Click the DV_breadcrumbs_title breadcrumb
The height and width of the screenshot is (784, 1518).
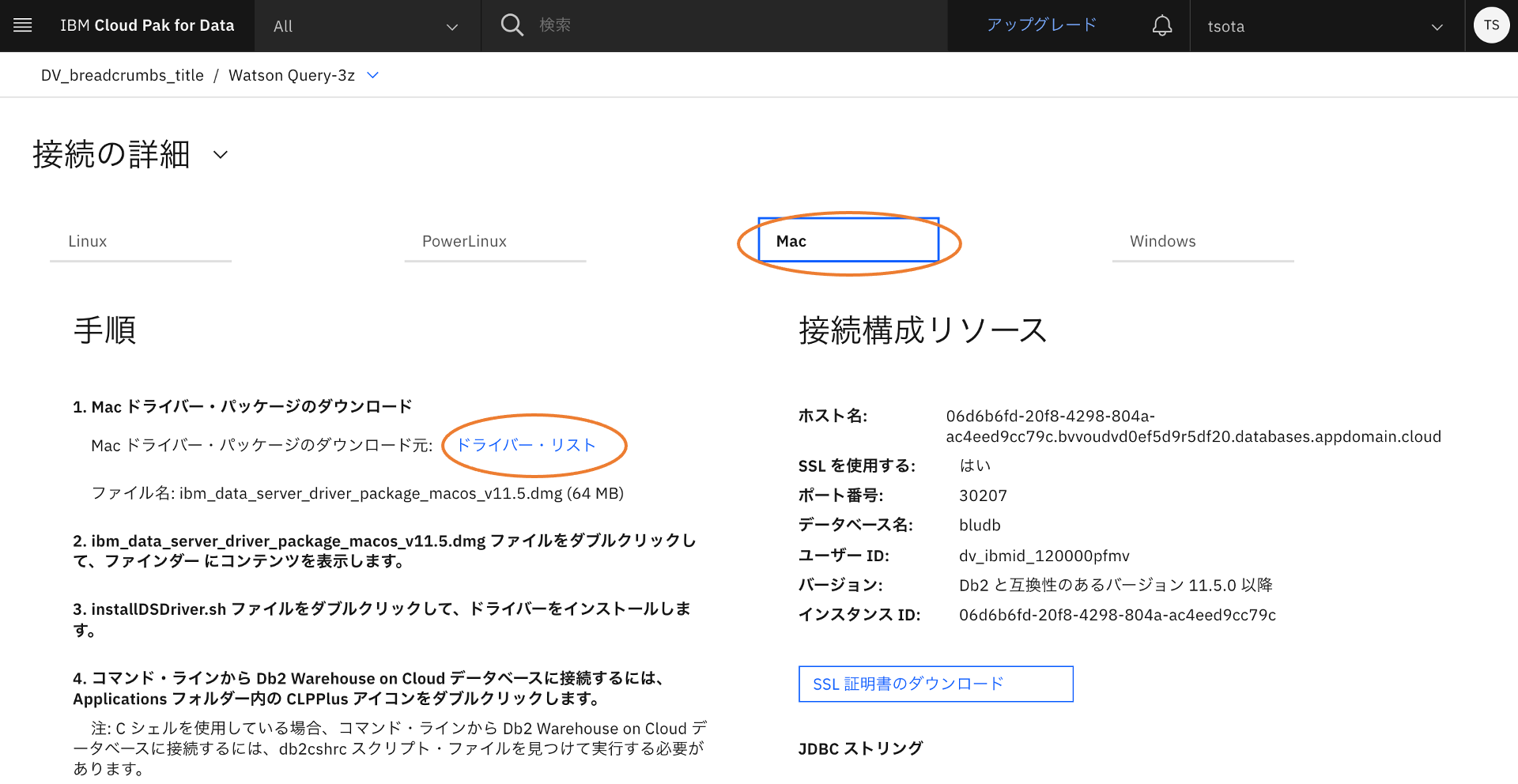pyautogui.click(x=123, y=75)
